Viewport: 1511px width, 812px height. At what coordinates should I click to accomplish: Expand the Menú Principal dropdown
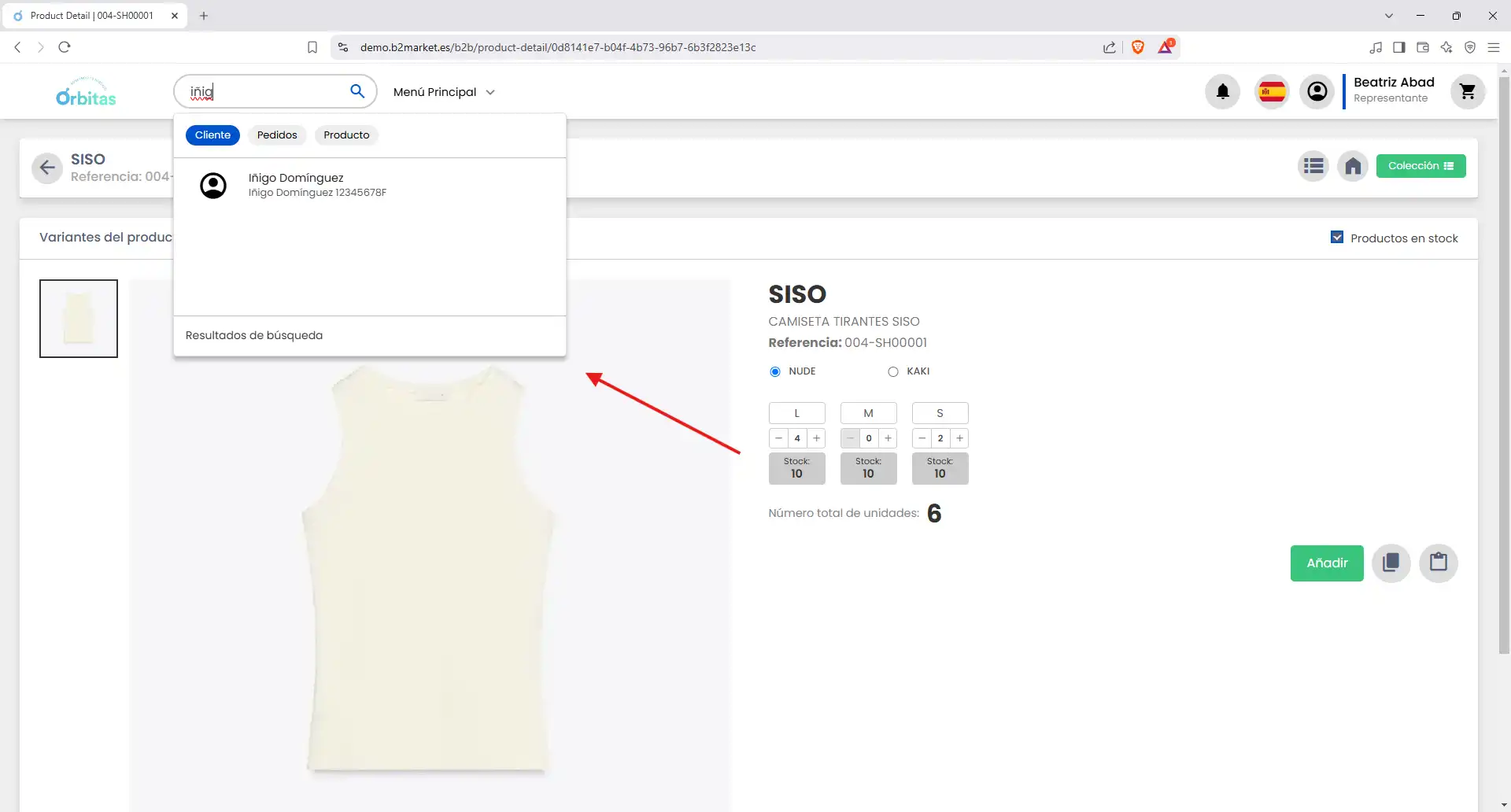coord(444,92)
